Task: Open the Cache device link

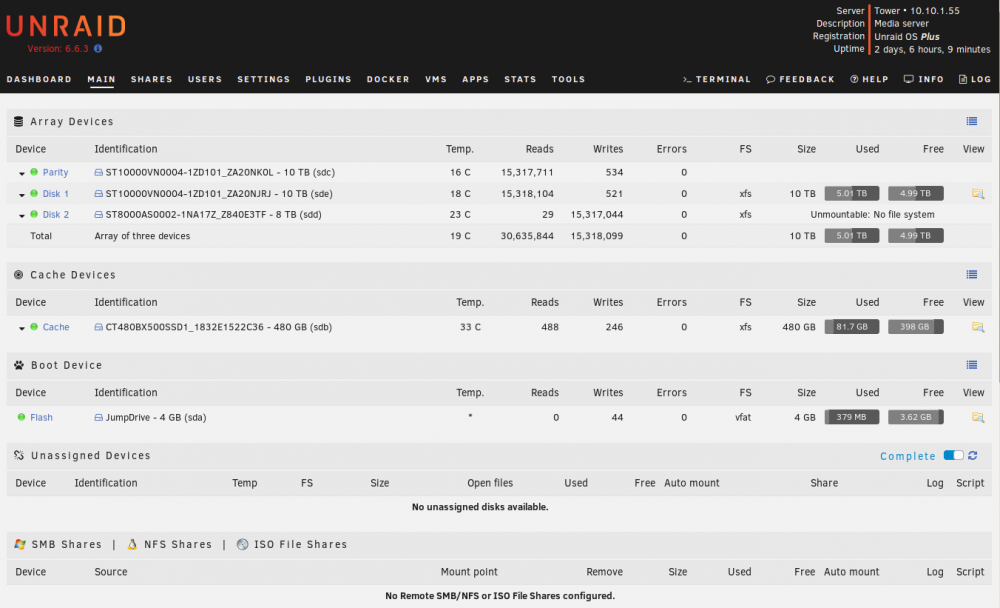Action: (56, 327)
